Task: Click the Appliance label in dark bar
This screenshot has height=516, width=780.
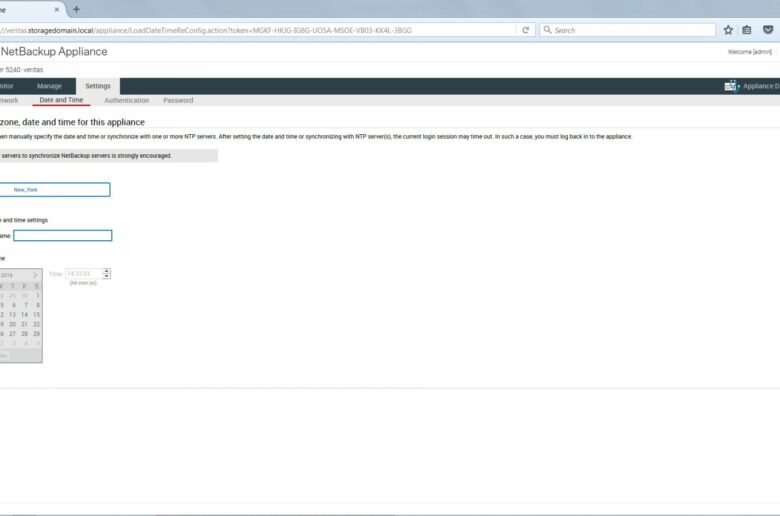Action: (761, 86)
